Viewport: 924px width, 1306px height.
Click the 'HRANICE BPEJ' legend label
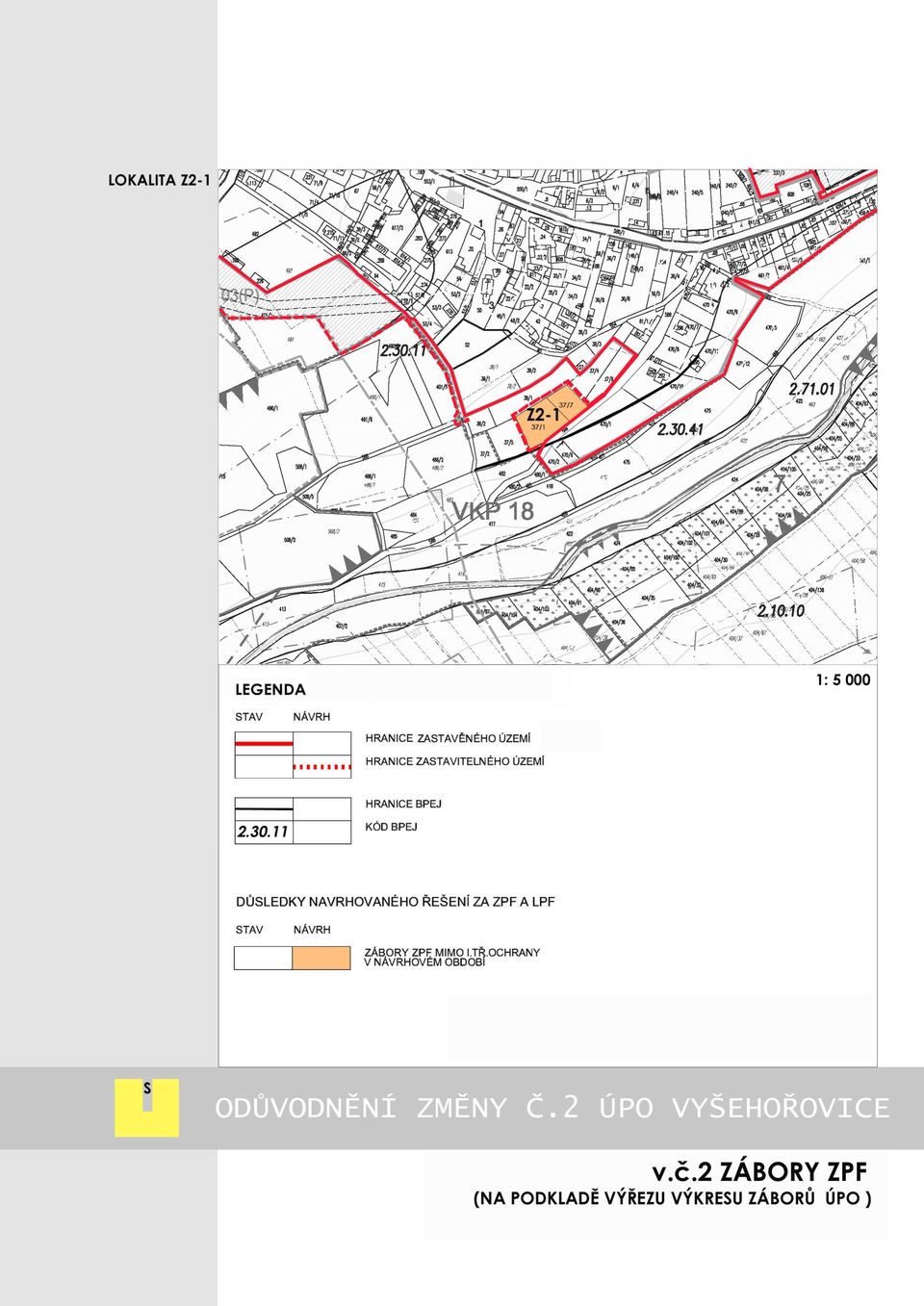tap(403, 804)
